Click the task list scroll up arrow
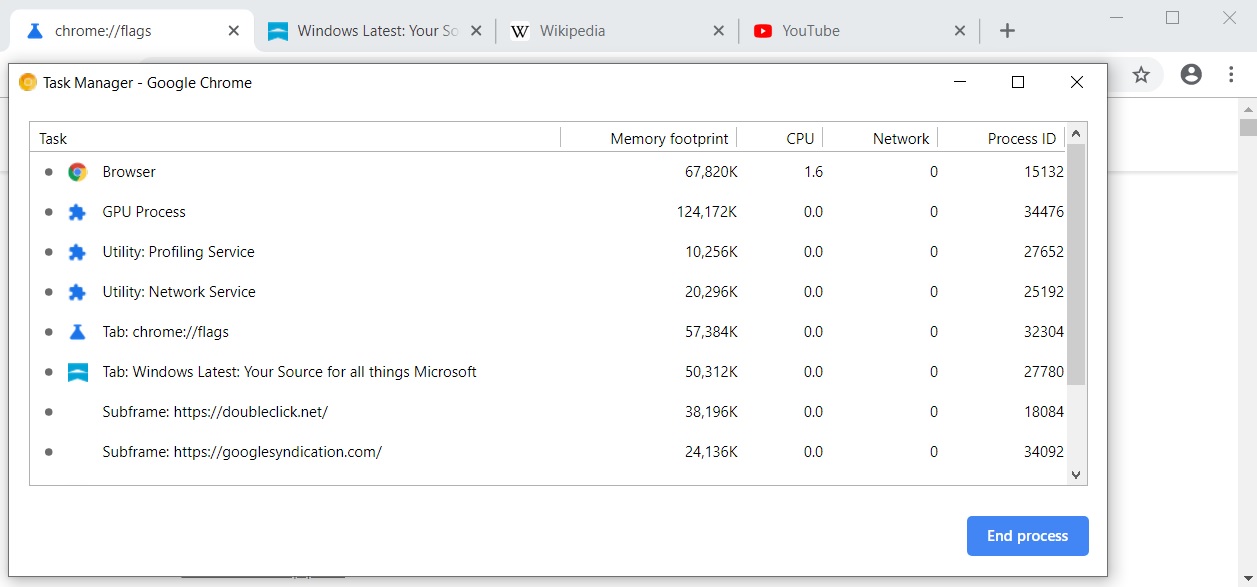 1076,133
